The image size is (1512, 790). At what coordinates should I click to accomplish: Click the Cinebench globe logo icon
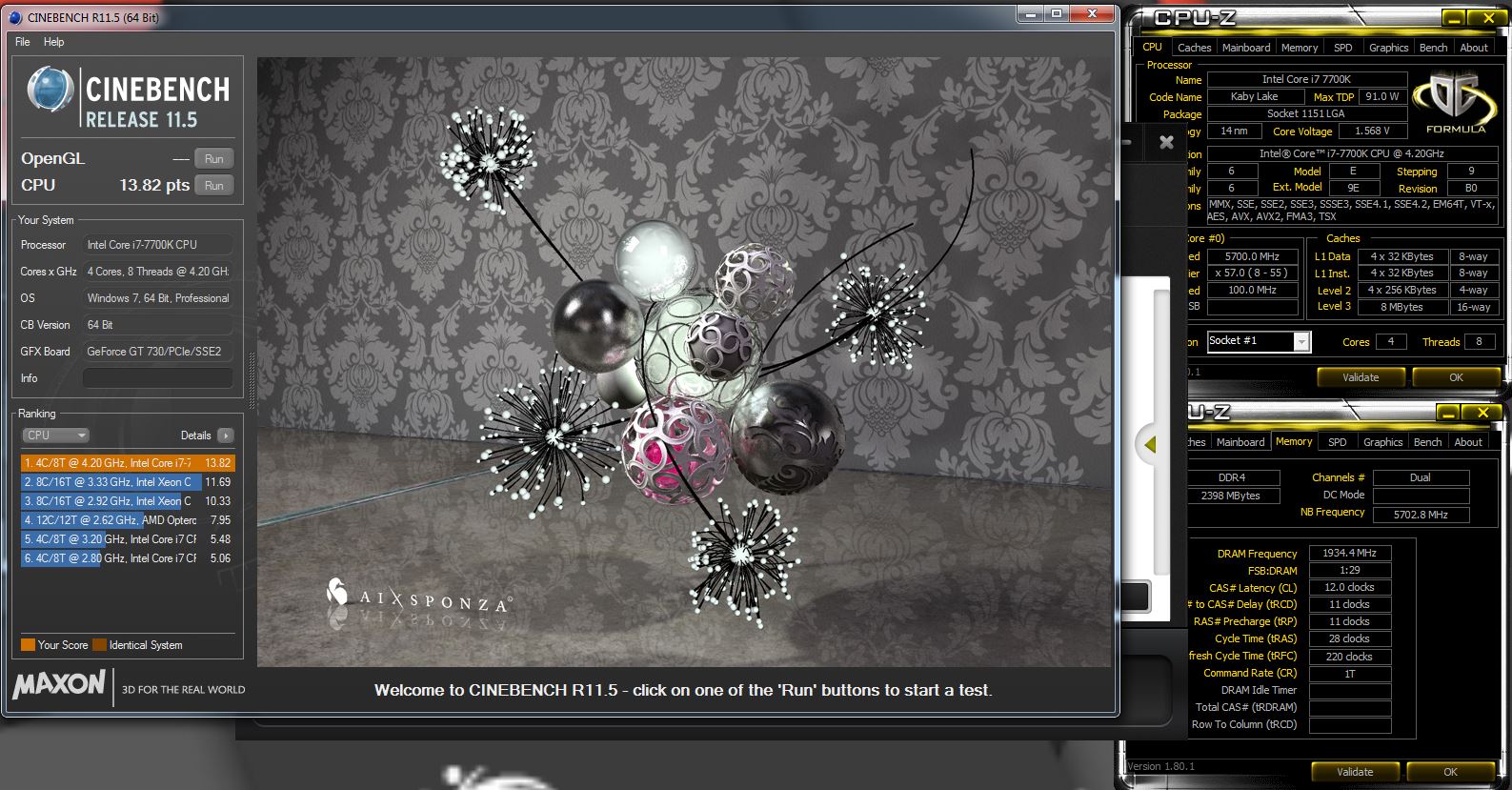[50, 90]
